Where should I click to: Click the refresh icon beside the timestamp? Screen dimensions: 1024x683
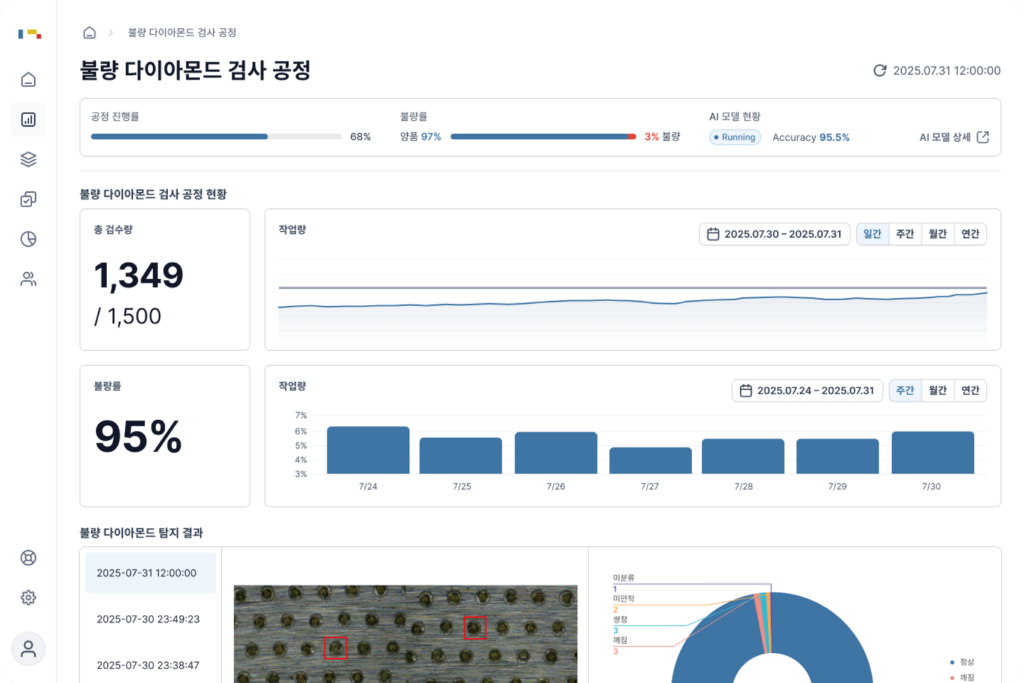(x=880, y=71)
